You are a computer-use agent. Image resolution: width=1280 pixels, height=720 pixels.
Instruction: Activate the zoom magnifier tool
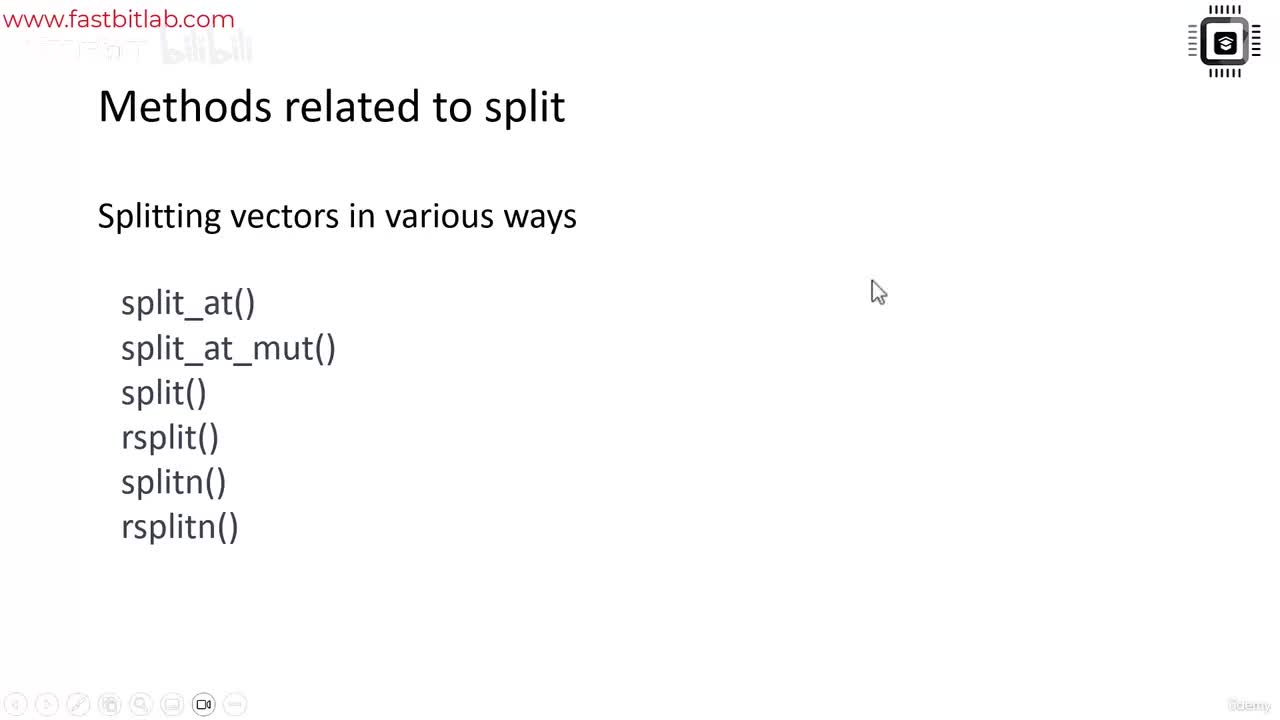tap(141, 705)
